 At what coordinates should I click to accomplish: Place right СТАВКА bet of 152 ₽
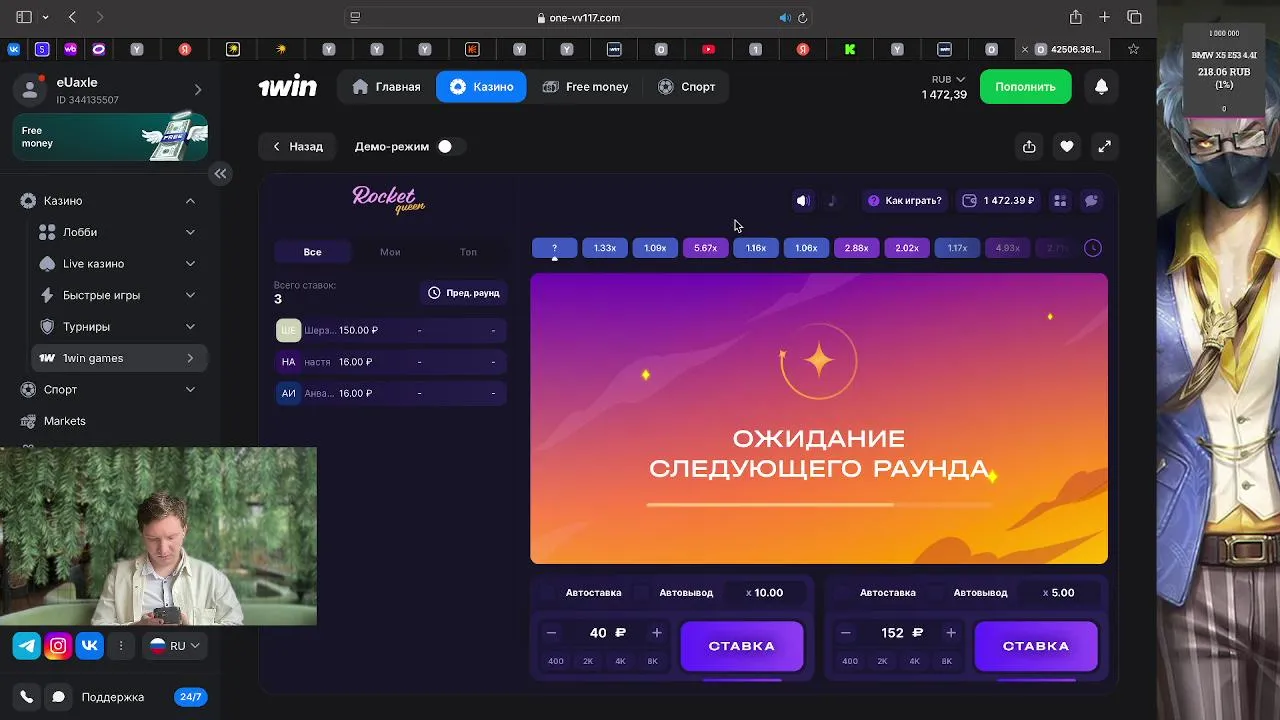coord(1036,646)
